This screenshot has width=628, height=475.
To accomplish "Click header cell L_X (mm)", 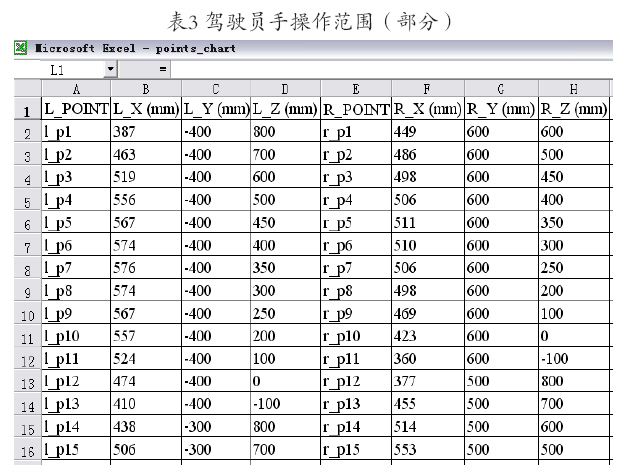I will (146, 109).
